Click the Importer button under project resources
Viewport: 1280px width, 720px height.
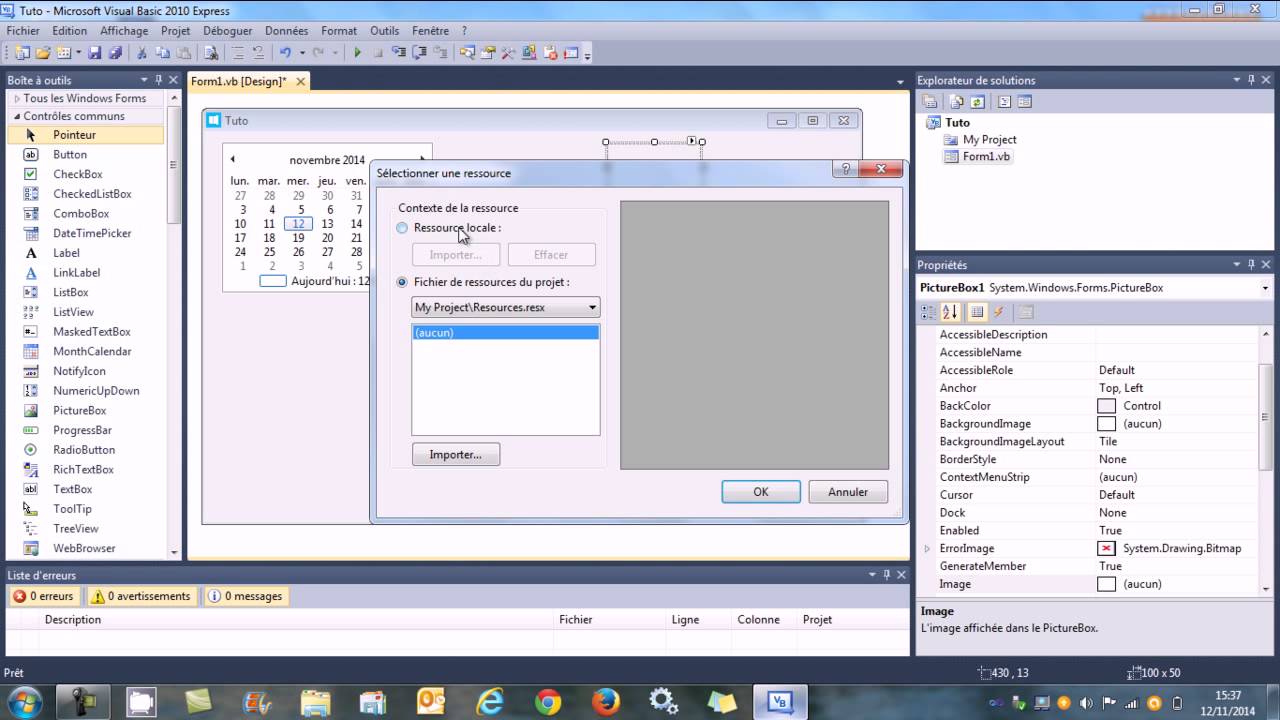point(456,454)
